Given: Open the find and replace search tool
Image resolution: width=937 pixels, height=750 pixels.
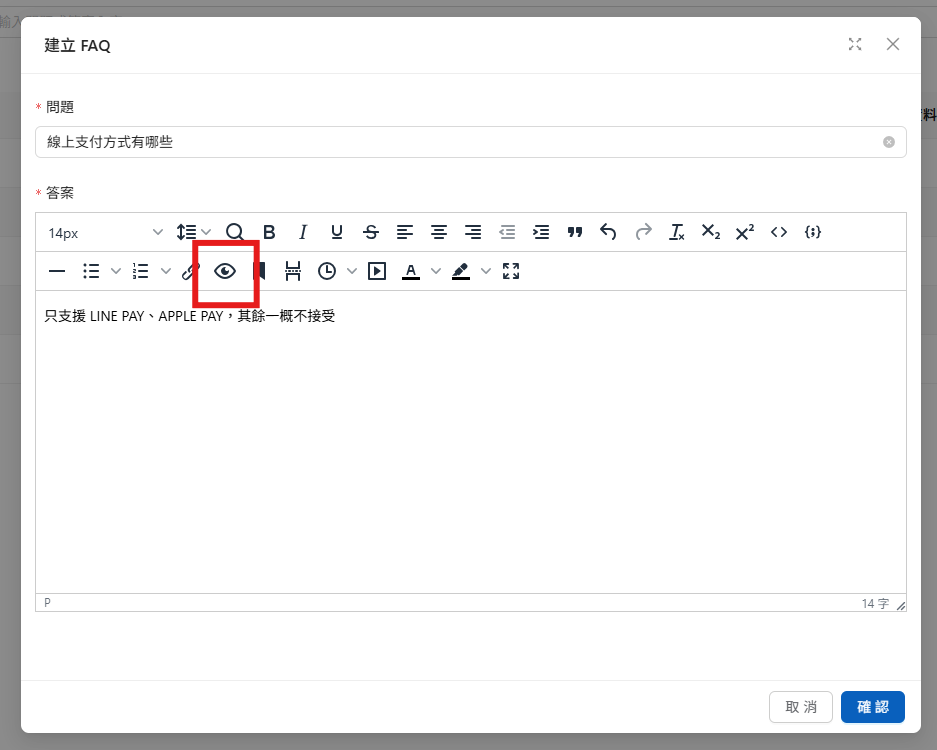Looking at the screenshot, I should 235,232.
